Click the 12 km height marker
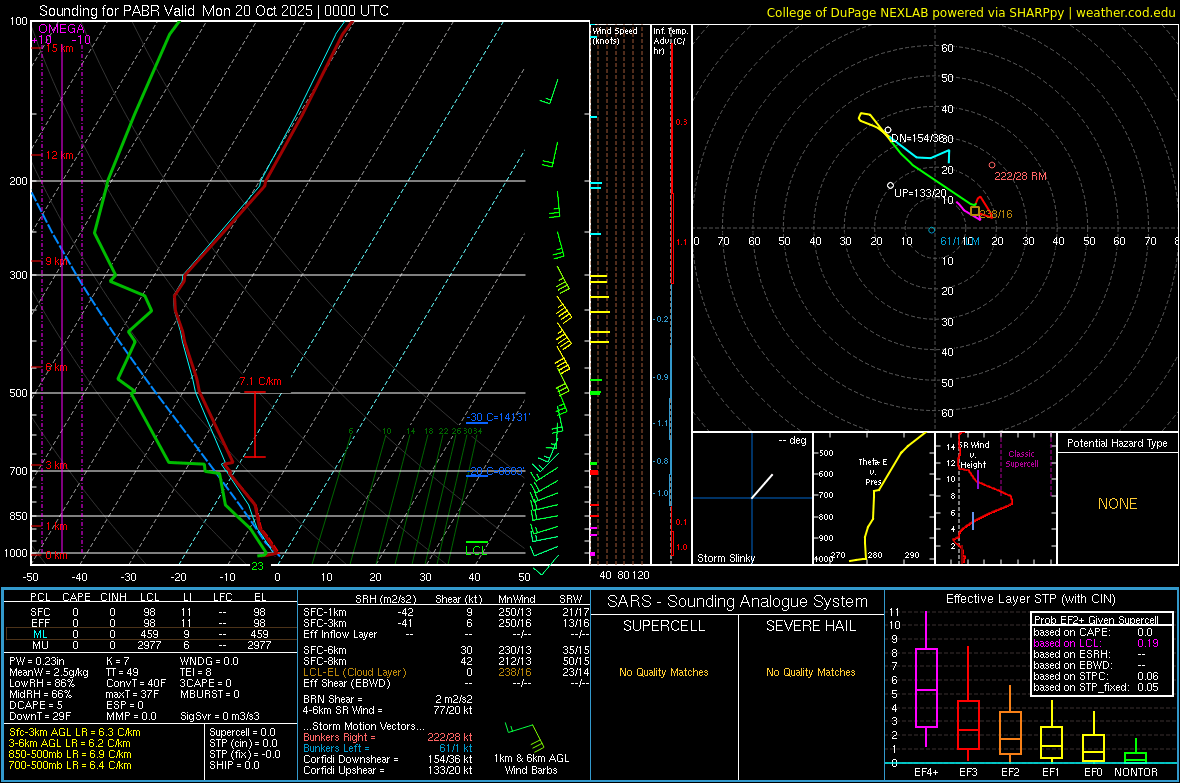 (x=60, y=155)
